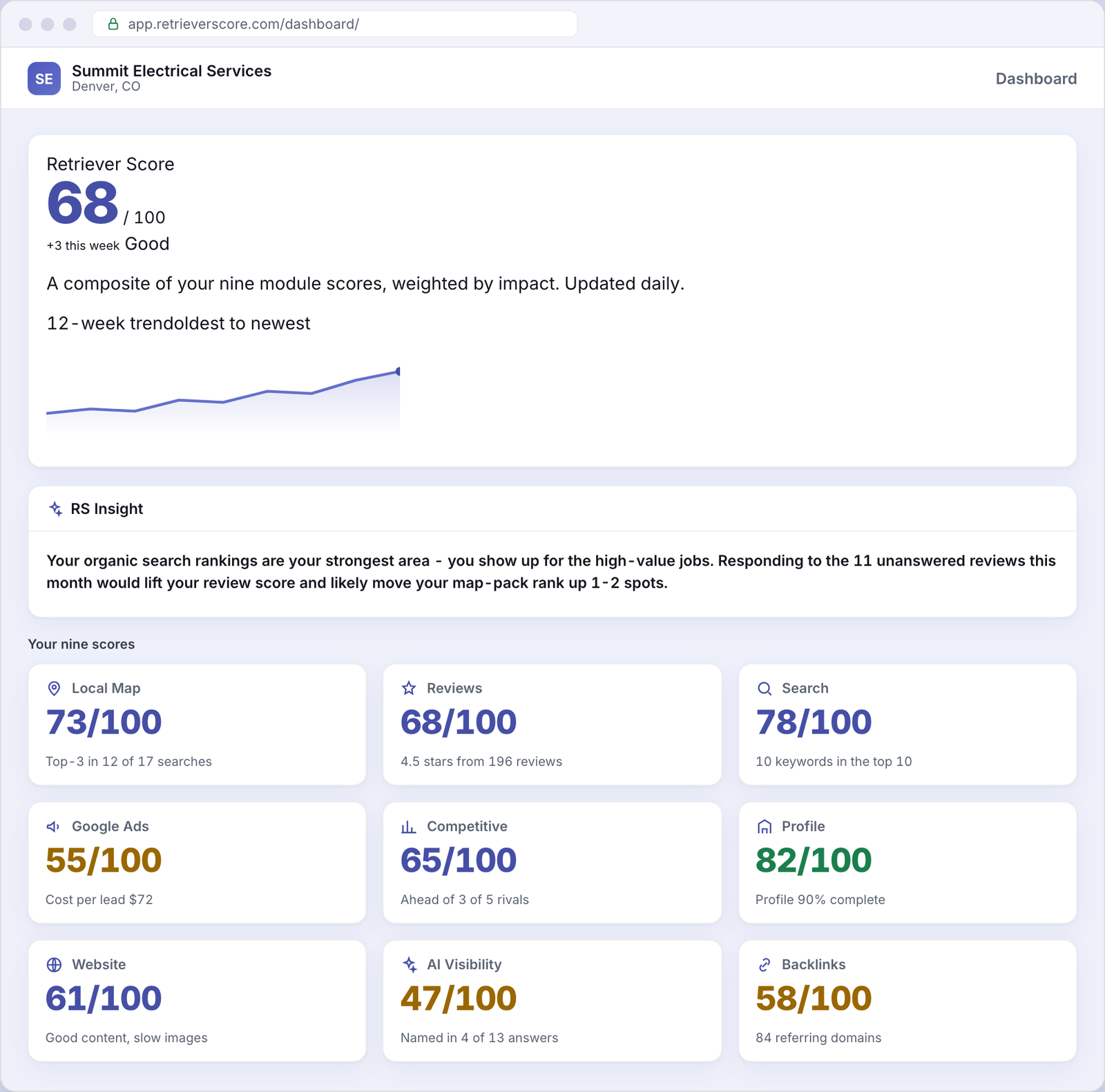Click the Website globe icon

pyautogui.click(x=54, y=965)
